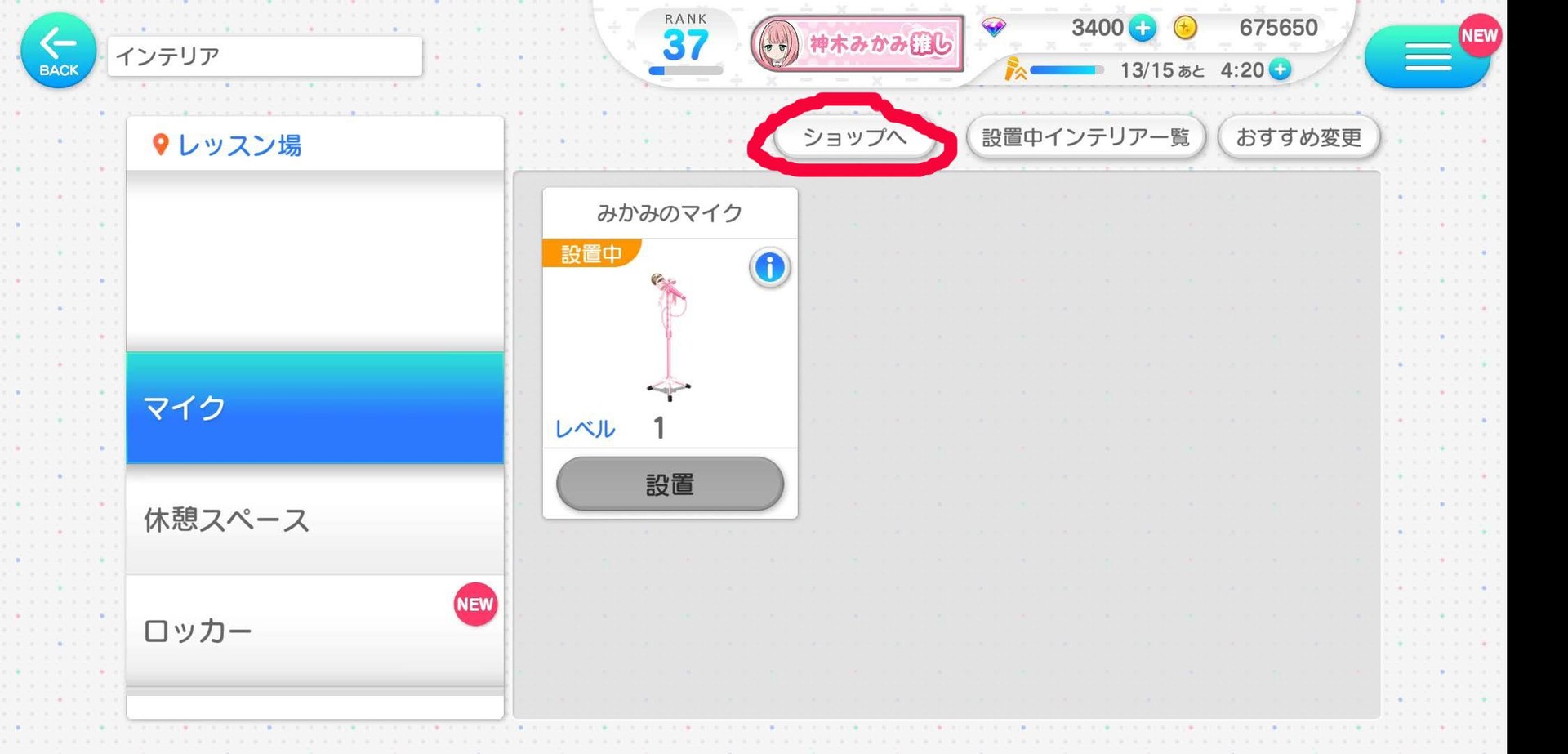
Task: Open the hamburger menu button
Action: click(x=1427, y=57)
